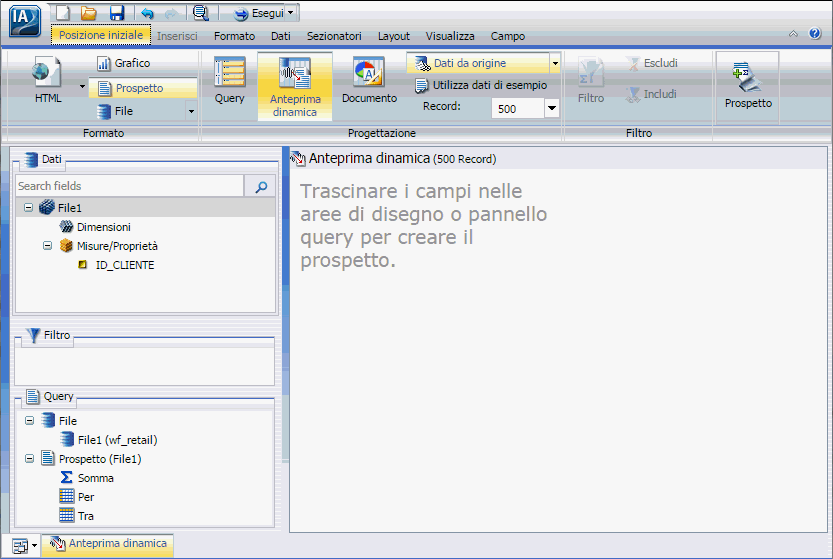Select Prospetto (File1) node
833x559 pixels.
coord(100,459)
